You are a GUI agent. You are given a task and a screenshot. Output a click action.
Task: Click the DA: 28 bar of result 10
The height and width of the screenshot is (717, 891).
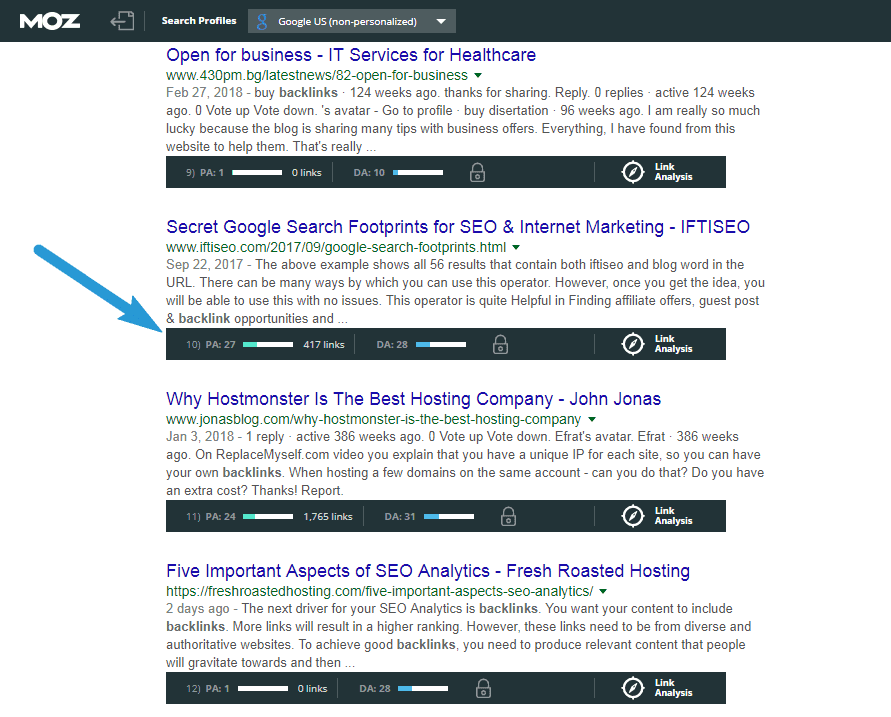point(441,344)
